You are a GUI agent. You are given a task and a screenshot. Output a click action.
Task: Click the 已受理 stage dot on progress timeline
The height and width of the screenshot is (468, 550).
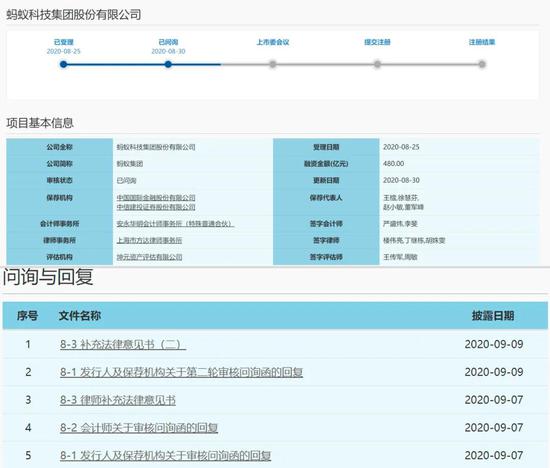[x=63, y=64]
